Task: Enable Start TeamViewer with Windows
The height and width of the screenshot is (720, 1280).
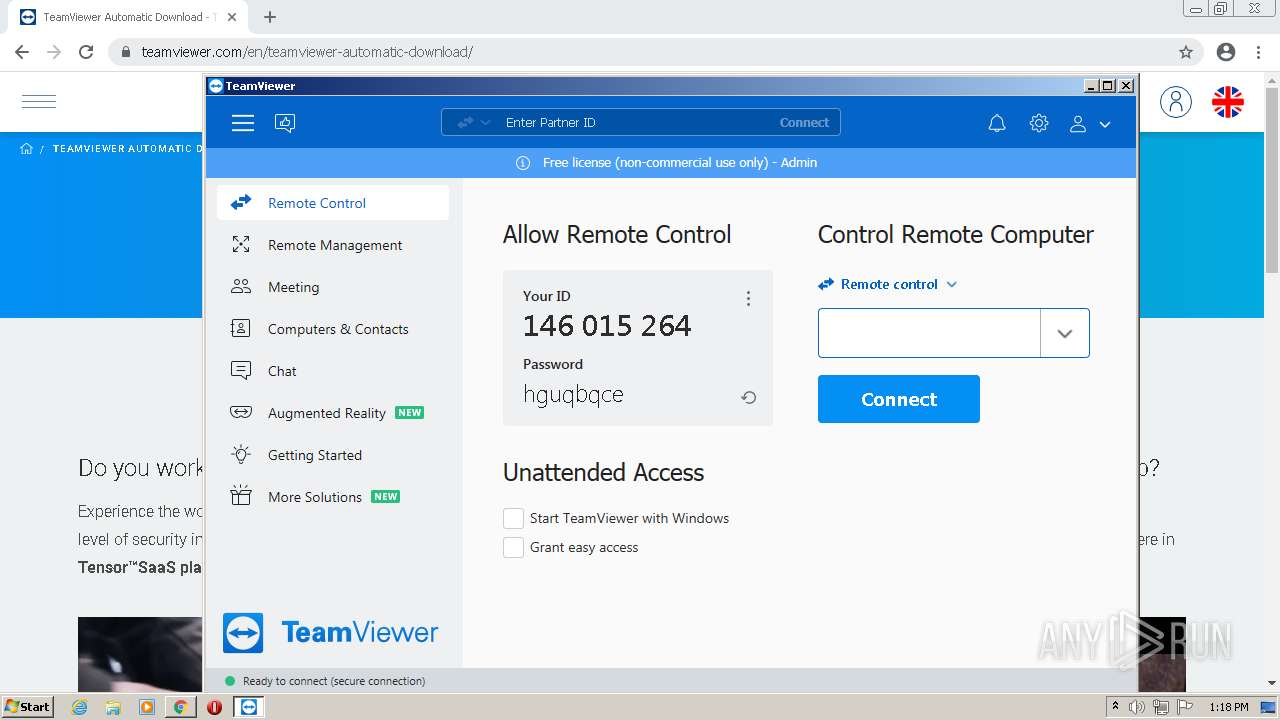Action: point(513,518)
